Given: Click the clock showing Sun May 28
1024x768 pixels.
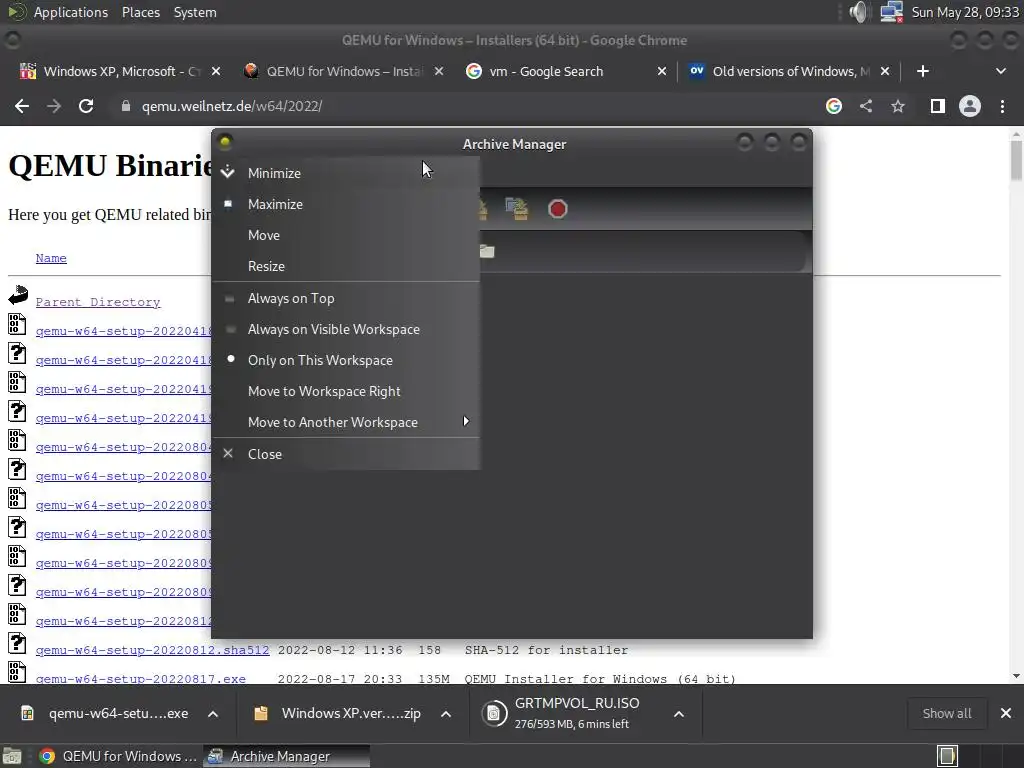Looking at the screenshot, I should pyautogui.click(x=965, y=12).
